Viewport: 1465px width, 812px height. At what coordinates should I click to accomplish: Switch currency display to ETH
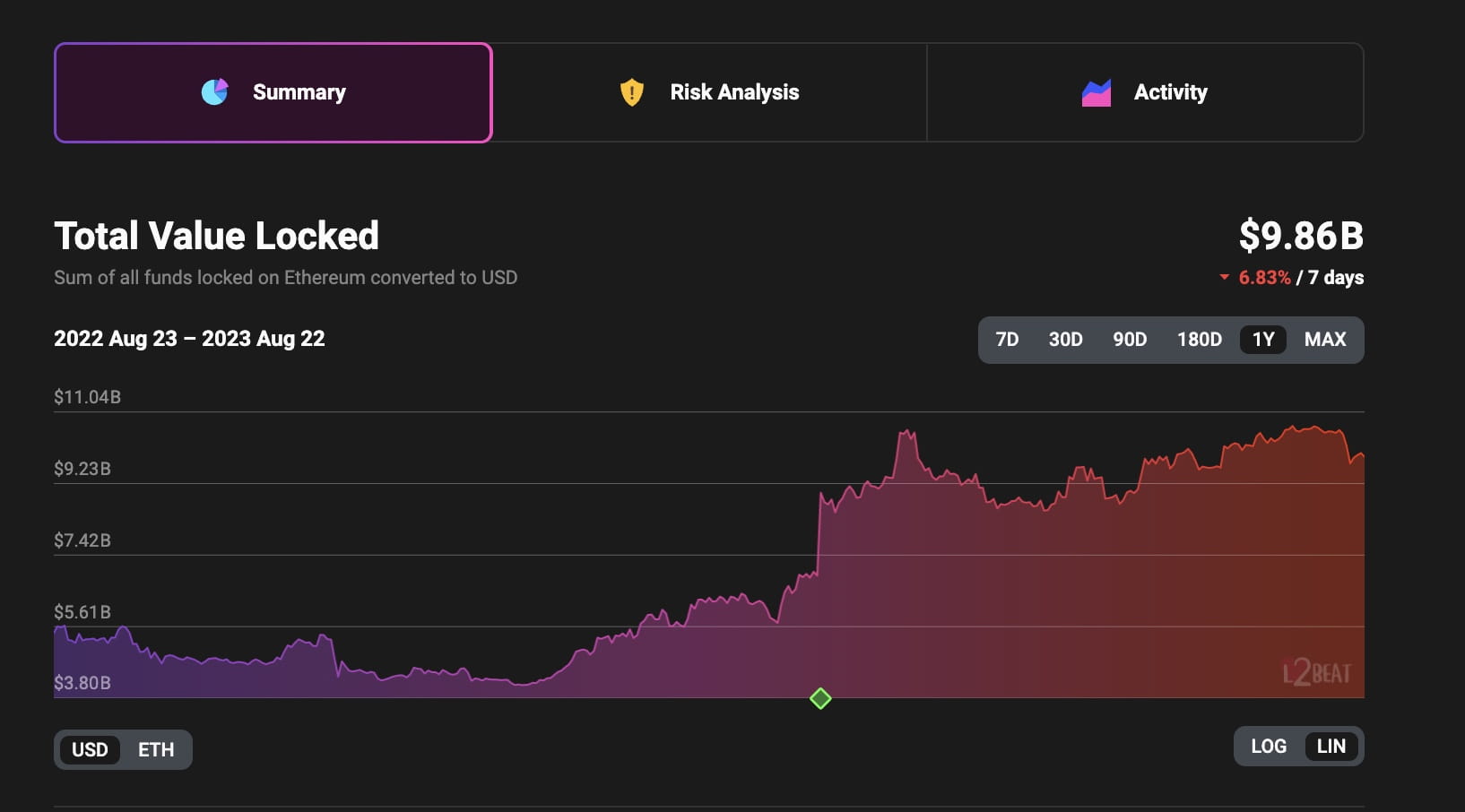point(155,750)
